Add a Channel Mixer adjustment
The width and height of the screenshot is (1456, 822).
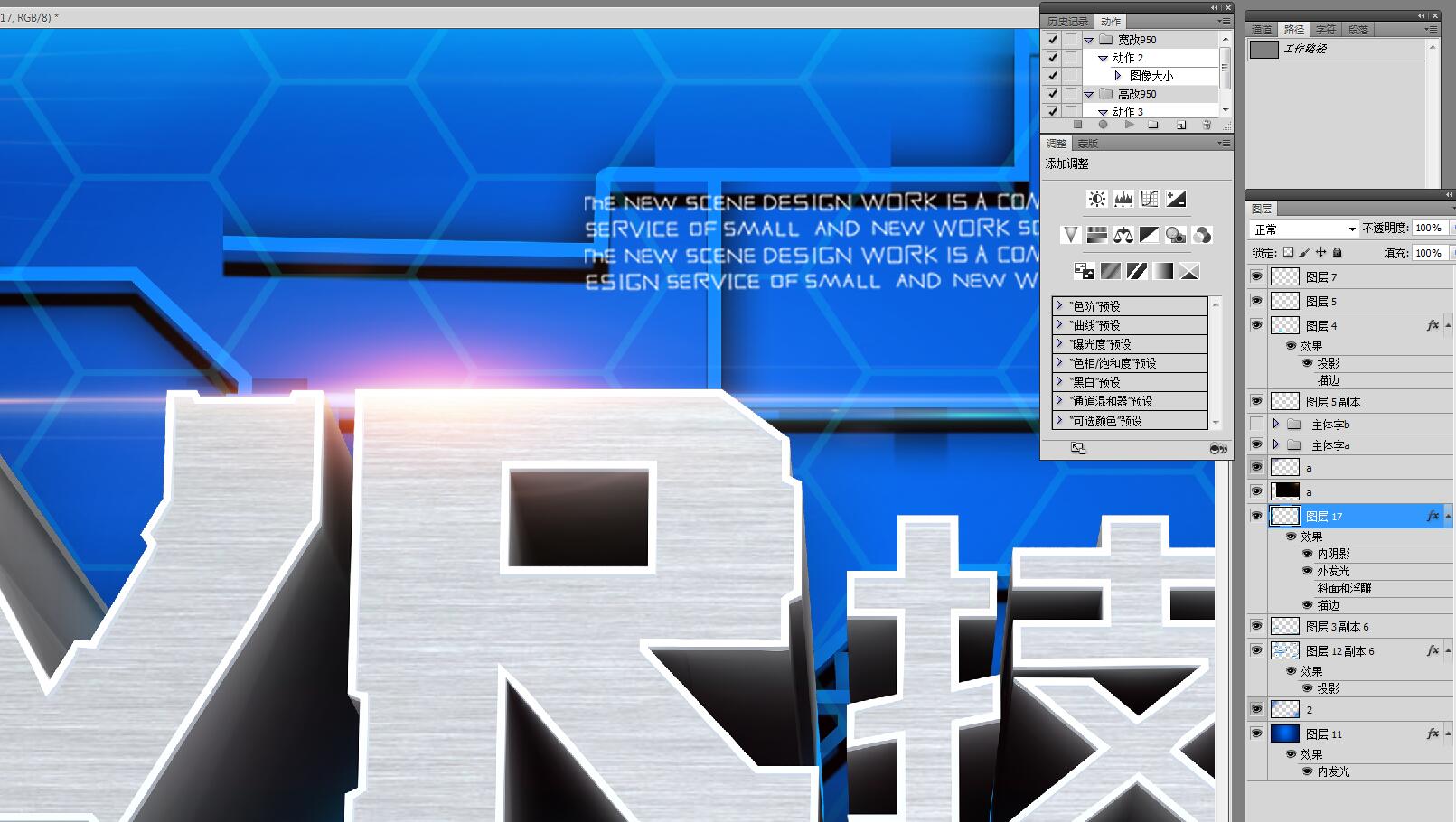pos(1202,235)
